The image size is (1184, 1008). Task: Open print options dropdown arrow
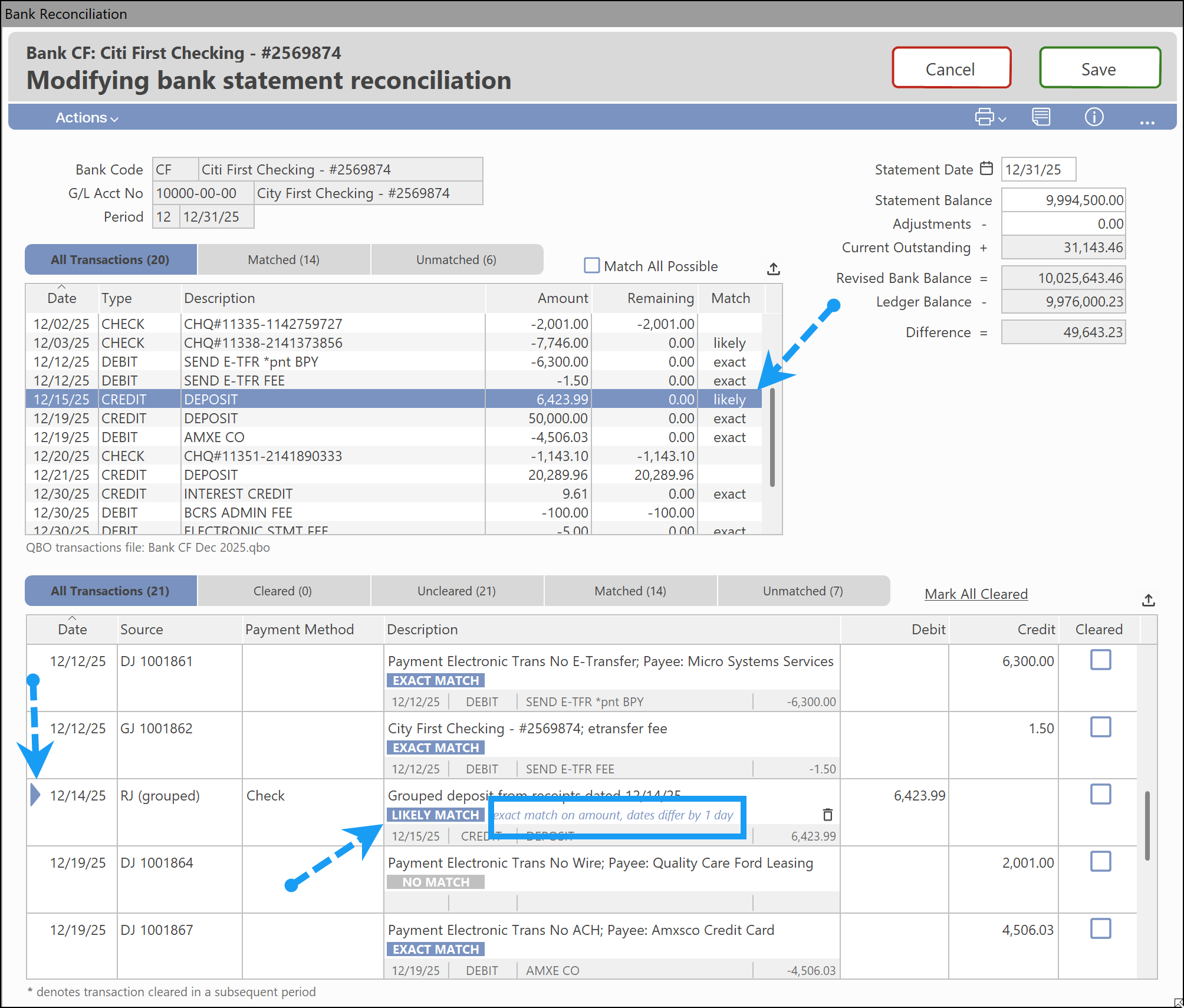[1002, 119]
